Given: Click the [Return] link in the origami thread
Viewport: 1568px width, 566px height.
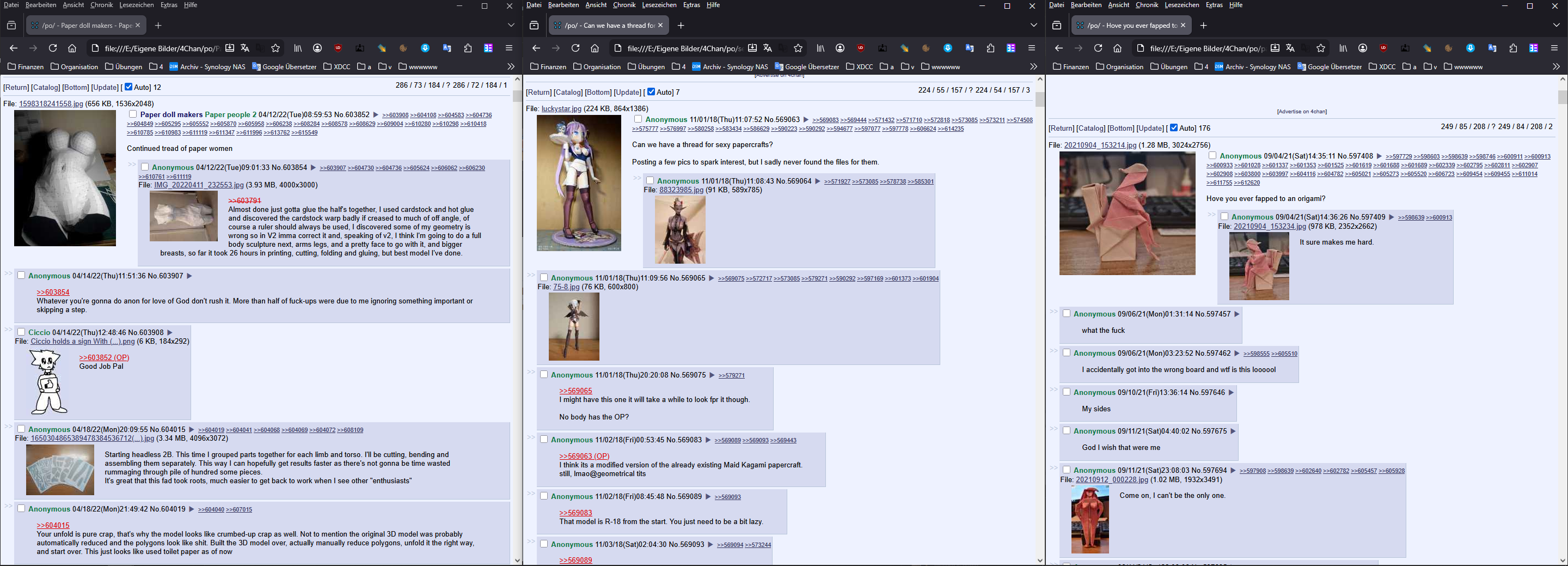Looking at the screenshot, I should (1062, 129).
